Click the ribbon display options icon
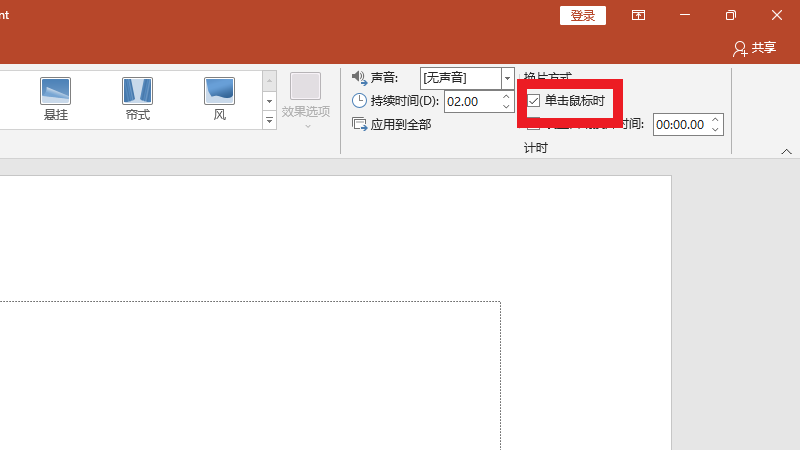 (638, 16)
